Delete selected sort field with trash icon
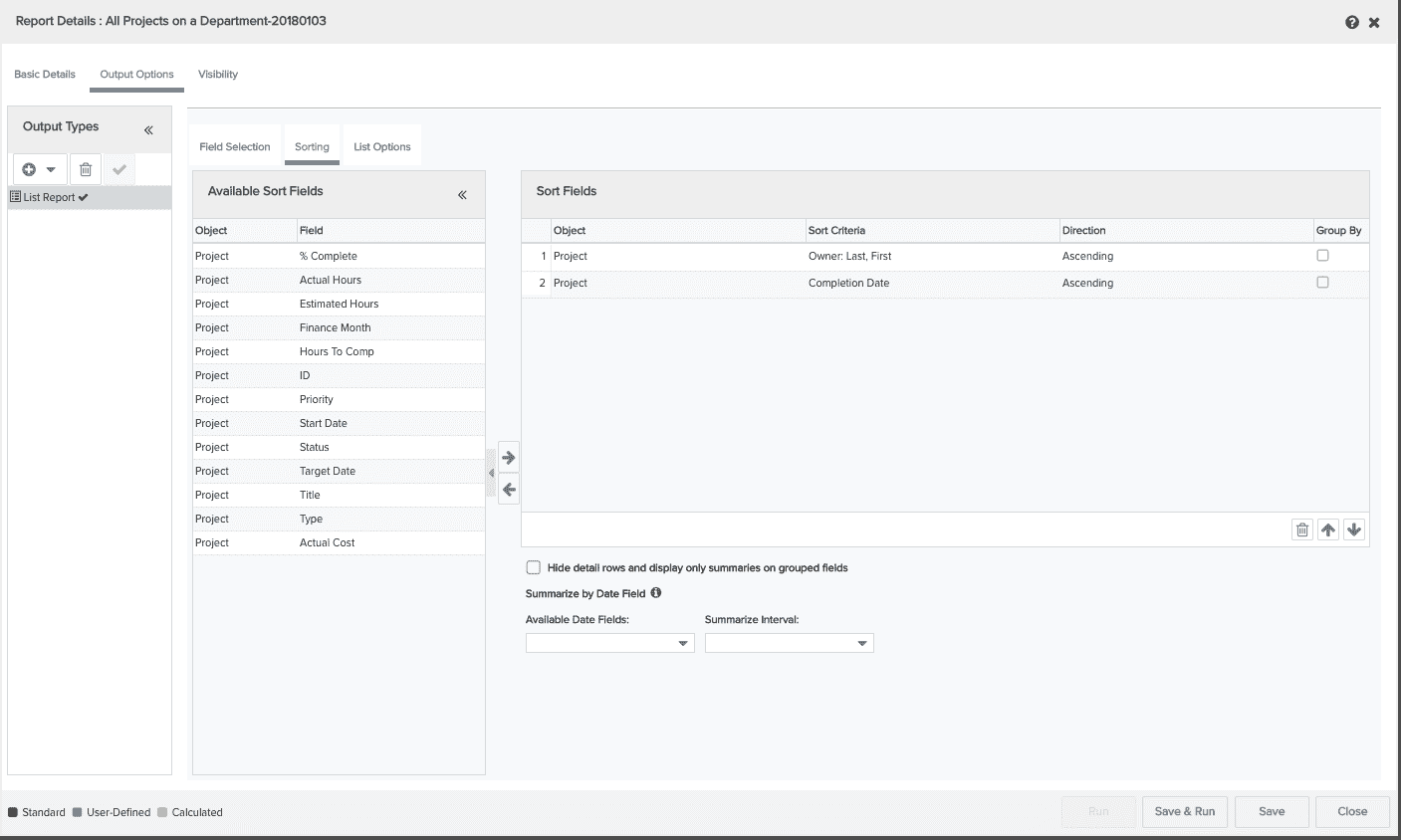Image resolution: width=1401 pixels, height=840 pixels. click(1302, 529)
